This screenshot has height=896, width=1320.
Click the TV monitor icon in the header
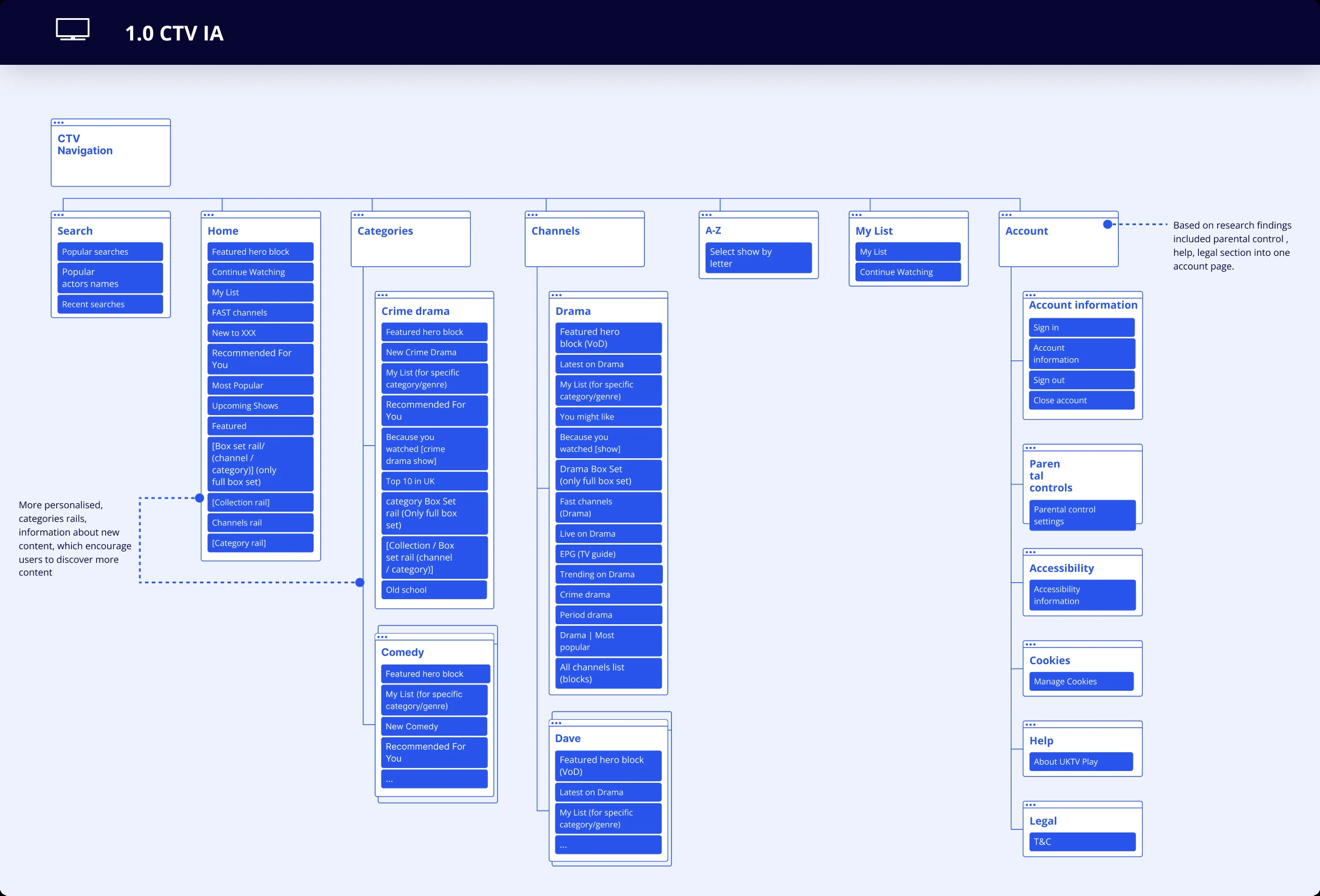click(73, 30)
